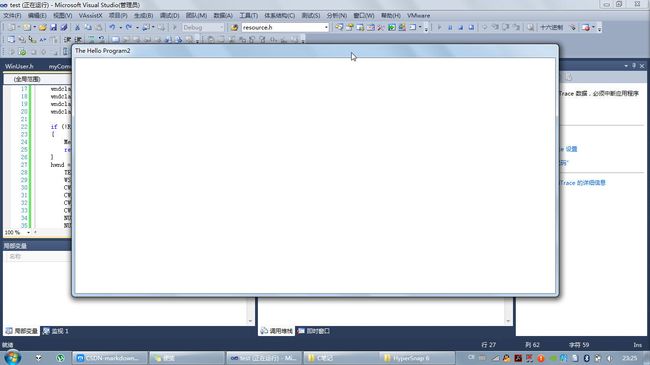650x365 pixels.
Task: Open the editor zoom 100 % dropdown
Action: (x=28, y=232)
